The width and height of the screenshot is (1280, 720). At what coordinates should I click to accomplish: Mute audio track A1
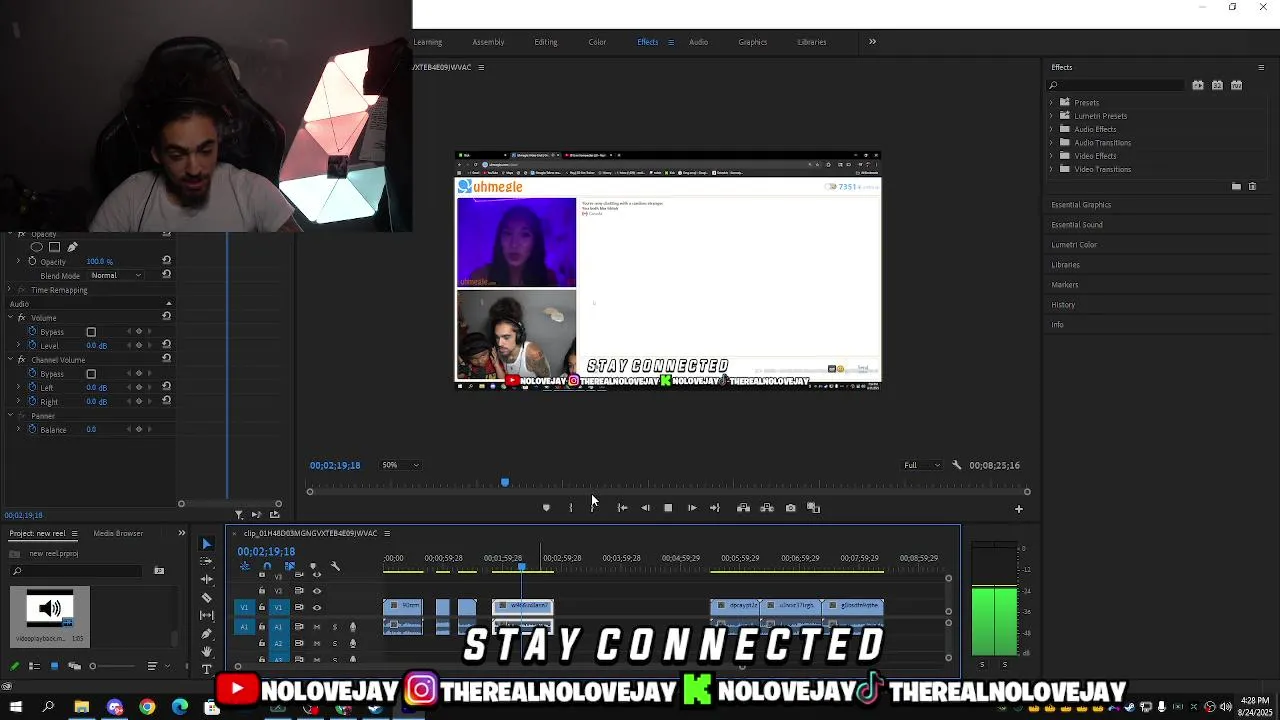pos(317,627)
